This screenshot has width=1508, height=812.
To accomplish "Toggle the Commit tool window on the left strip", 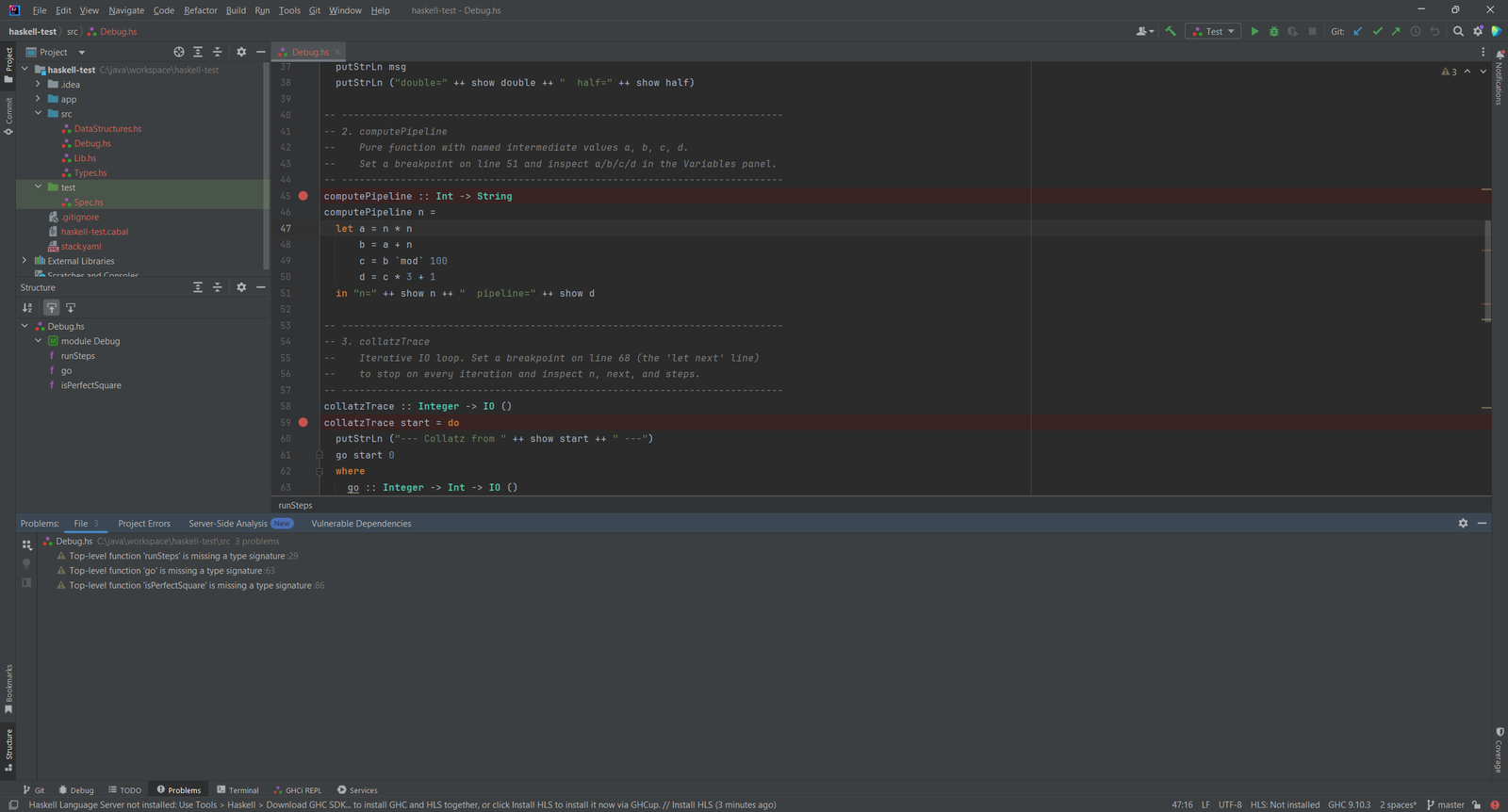I will pos(8,116).
